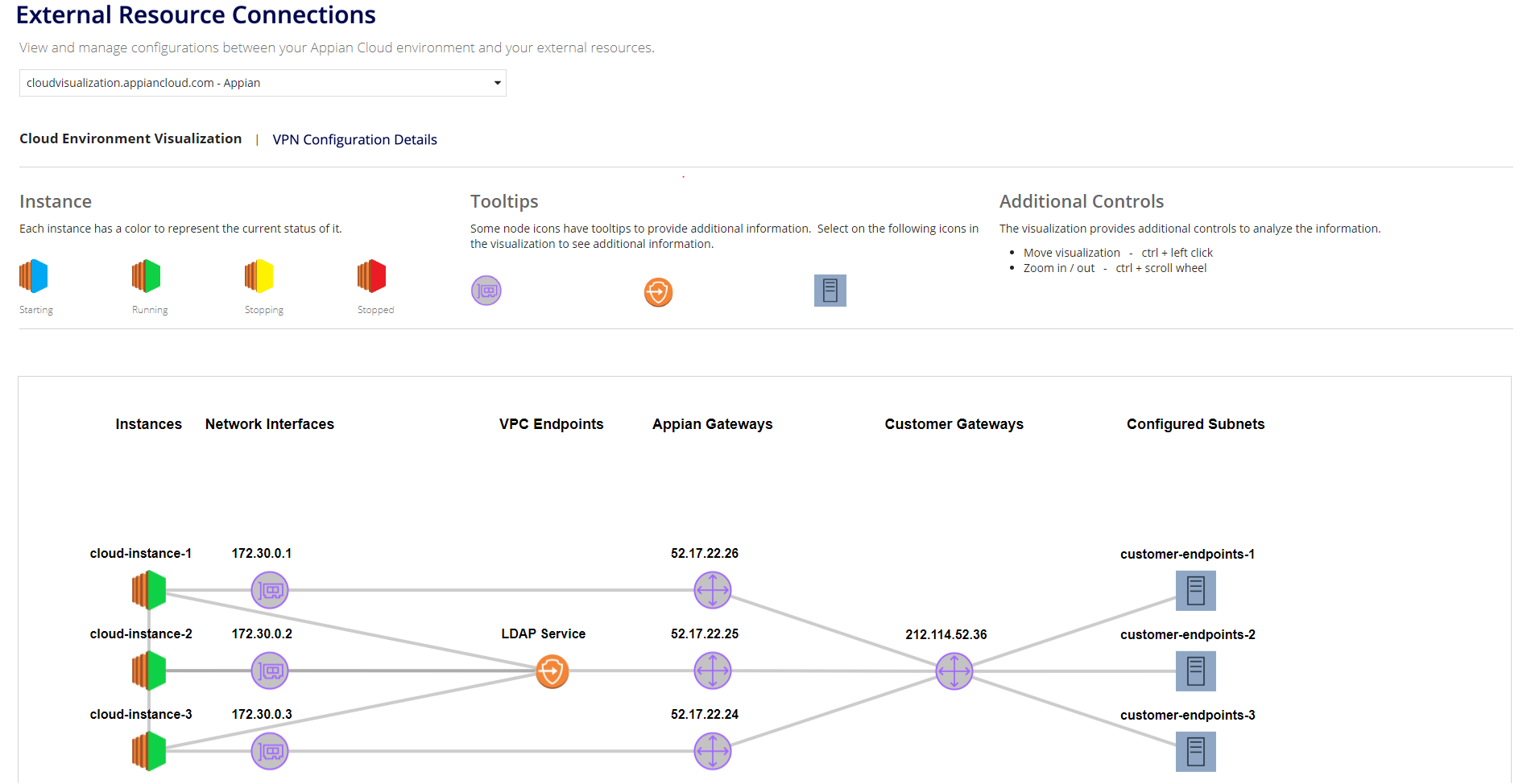This screenshot has height=784, width=1527.
Task: Click the Starting status legend icon
Action: (34, 276)
